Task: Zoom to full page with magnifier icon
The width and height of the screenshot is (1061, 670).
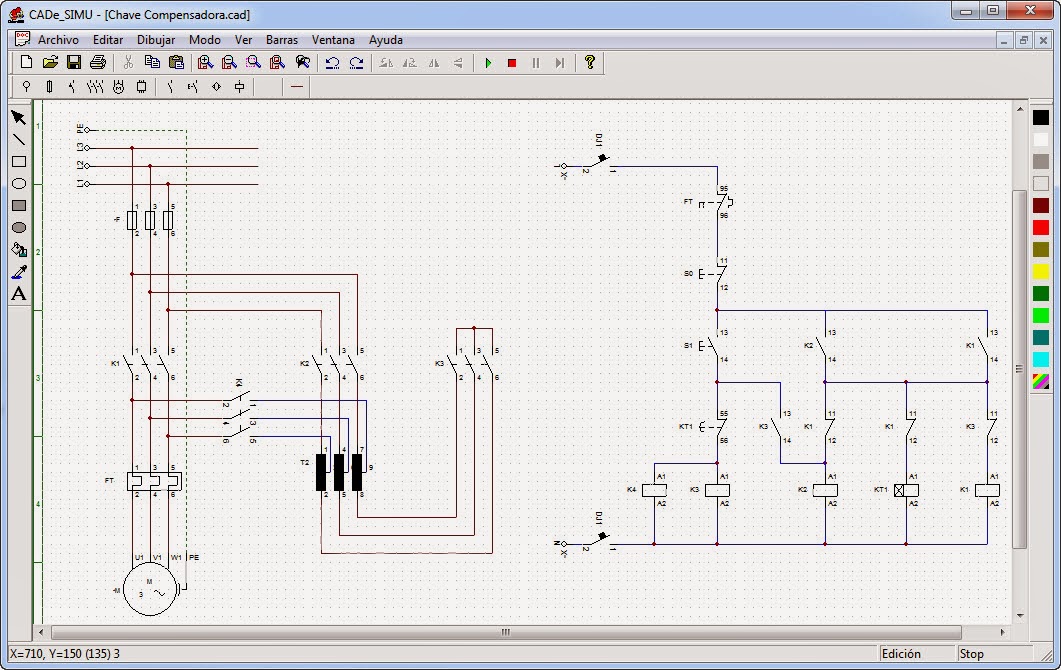Action: tap(277, 62)
